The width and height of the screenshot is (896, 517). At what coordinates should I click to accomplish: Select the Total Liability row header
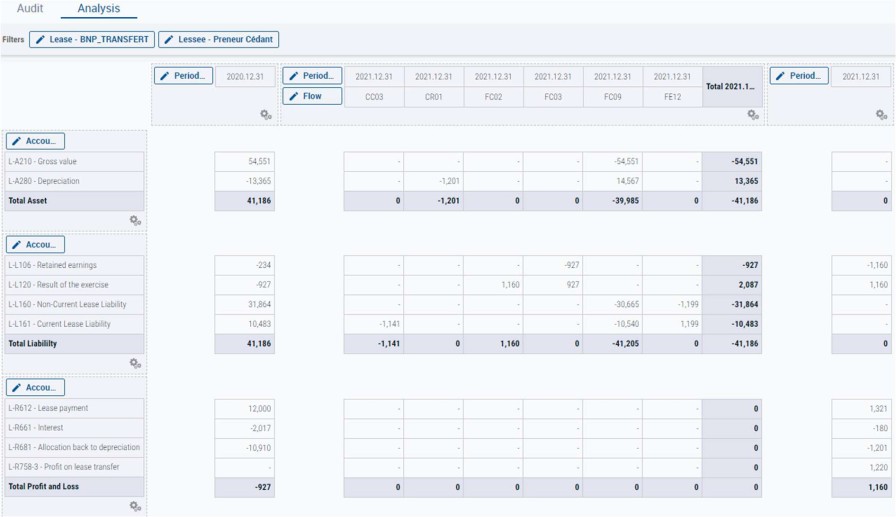coord(74,344)
